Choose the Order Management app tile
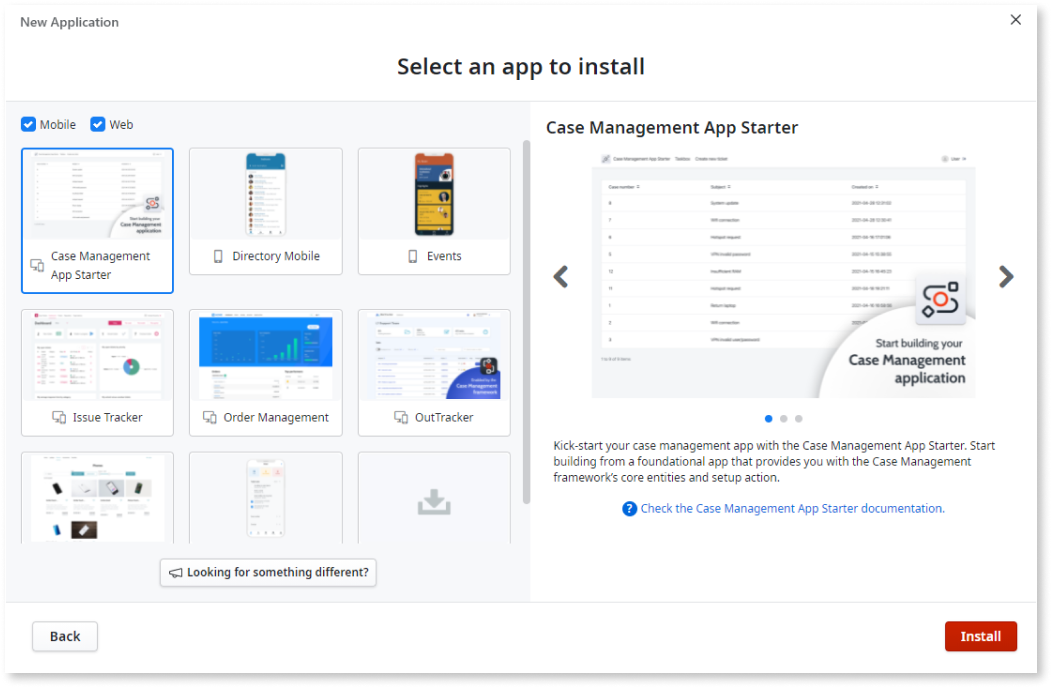The image size is (1052, 688). 266,372
